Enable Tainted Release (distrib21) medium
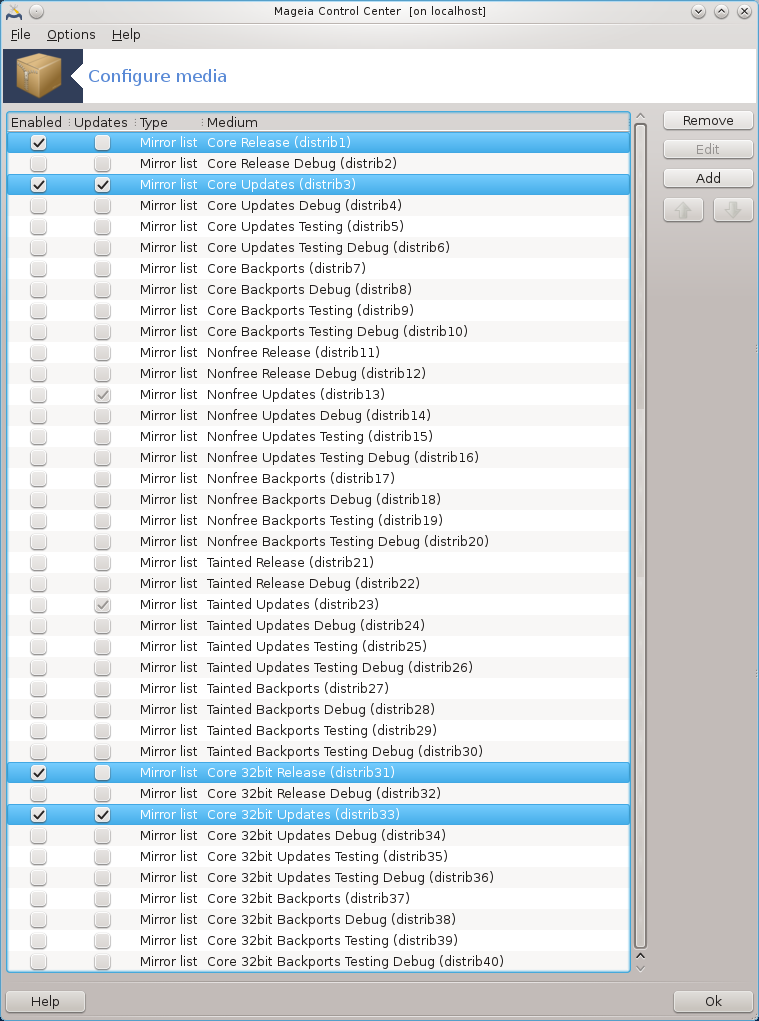The image size is (759, 1021). pos(38,563)
